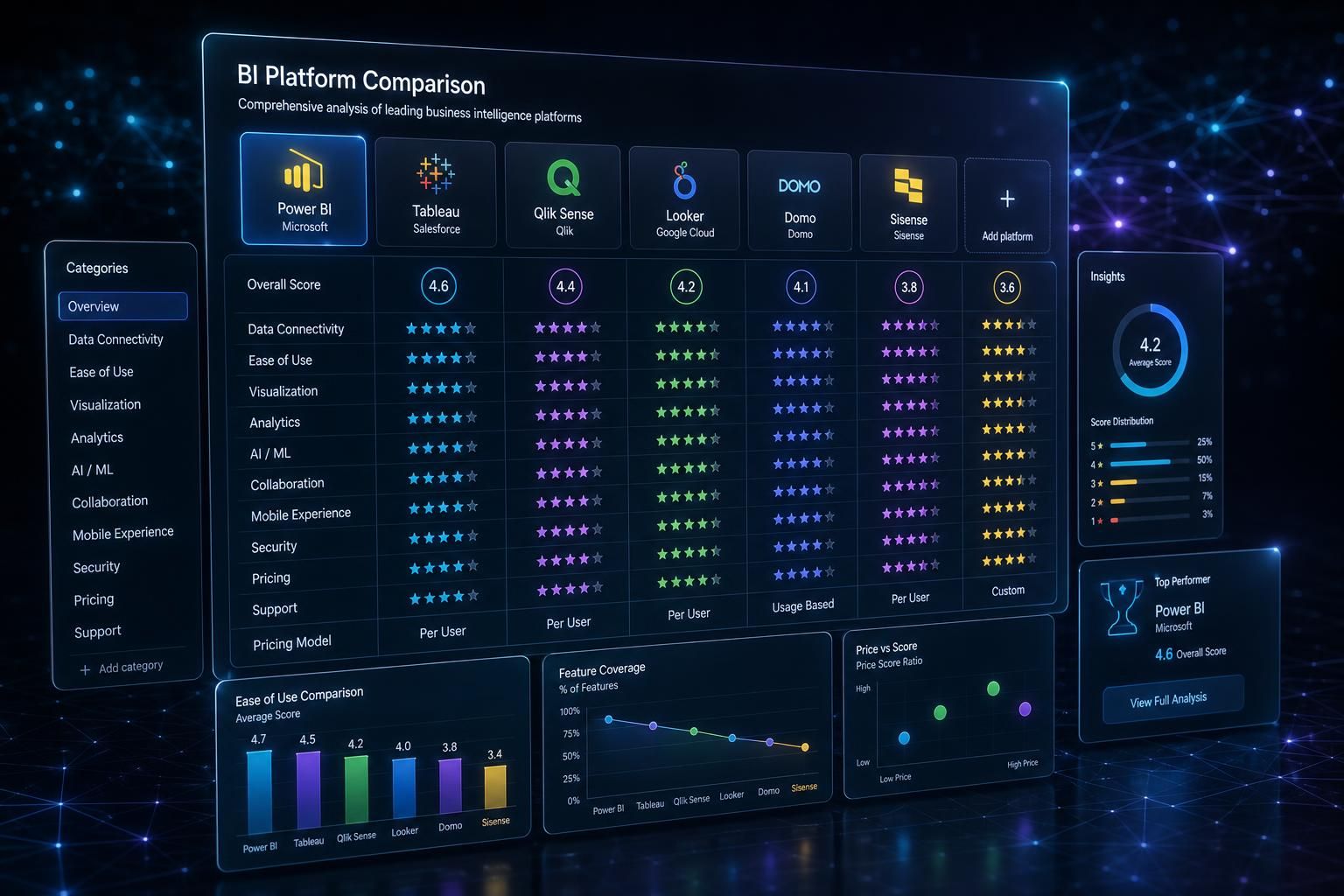Click the Mobile Experience table row label
Image resolution: width=1344 pixels, height=896 pixels.
tap(301, 514)
